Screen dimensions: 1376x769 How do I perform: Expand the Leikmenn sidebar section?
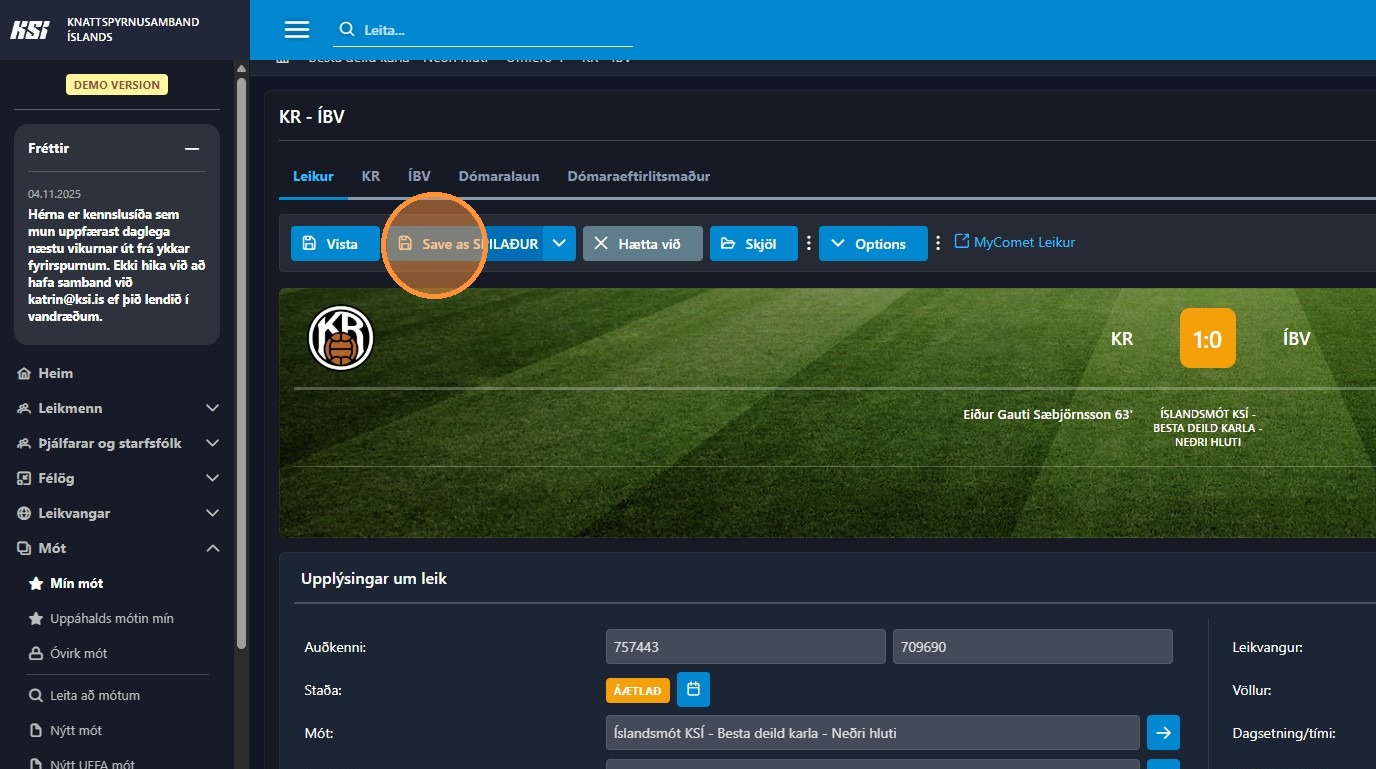pos(117,408)
